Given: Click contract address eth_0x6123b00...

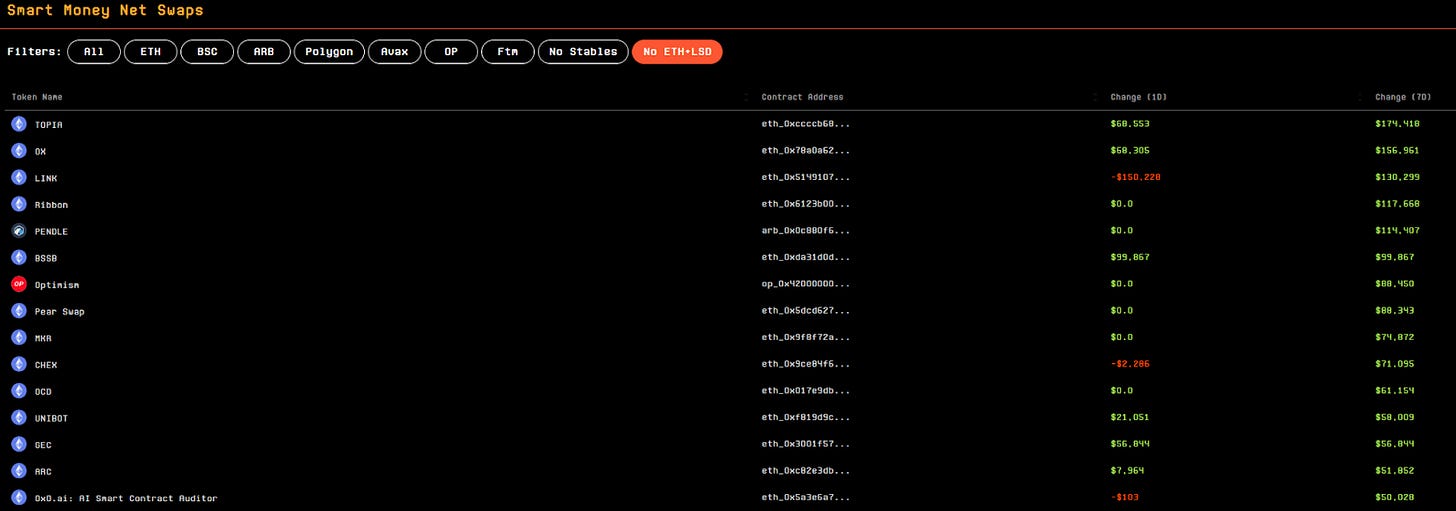Looking at the screenshot, I should tap(806, 205).
